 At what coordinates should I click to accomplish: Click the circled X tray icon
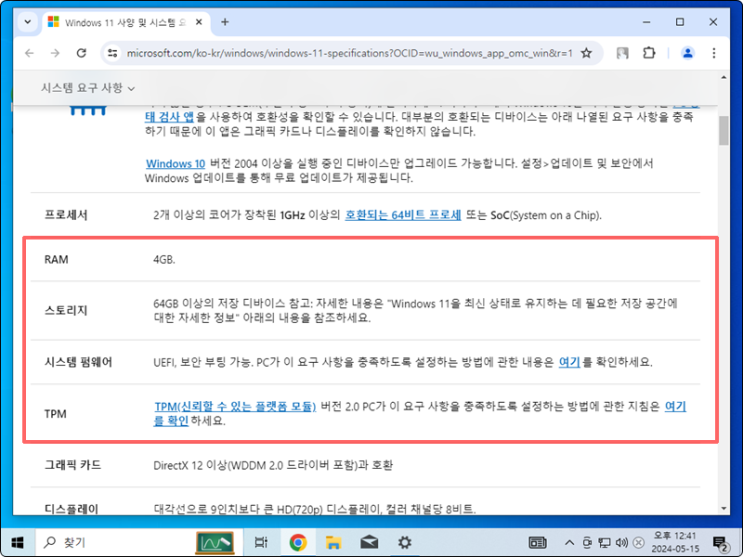coord(639,542)
